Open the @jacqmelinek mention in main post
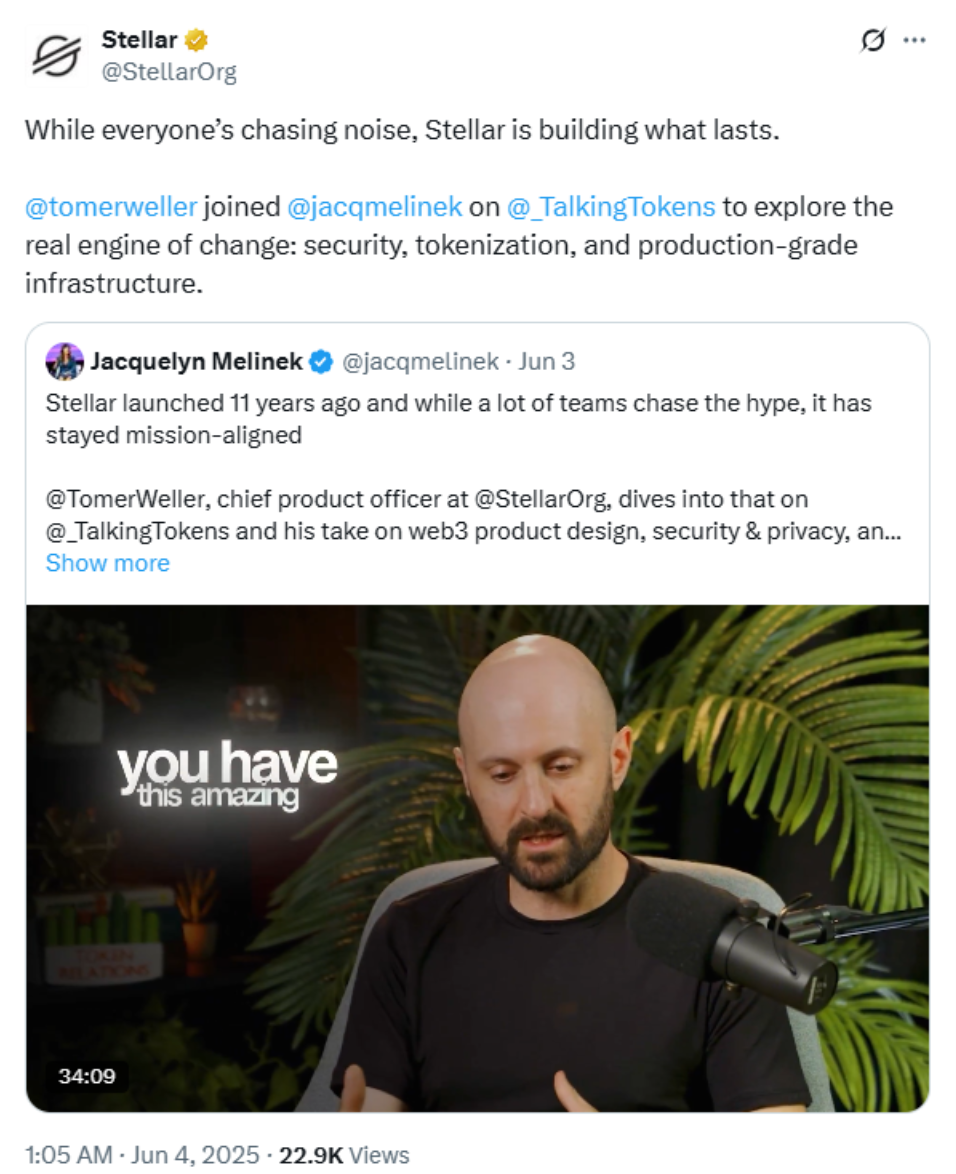 [x=374, y=207]
